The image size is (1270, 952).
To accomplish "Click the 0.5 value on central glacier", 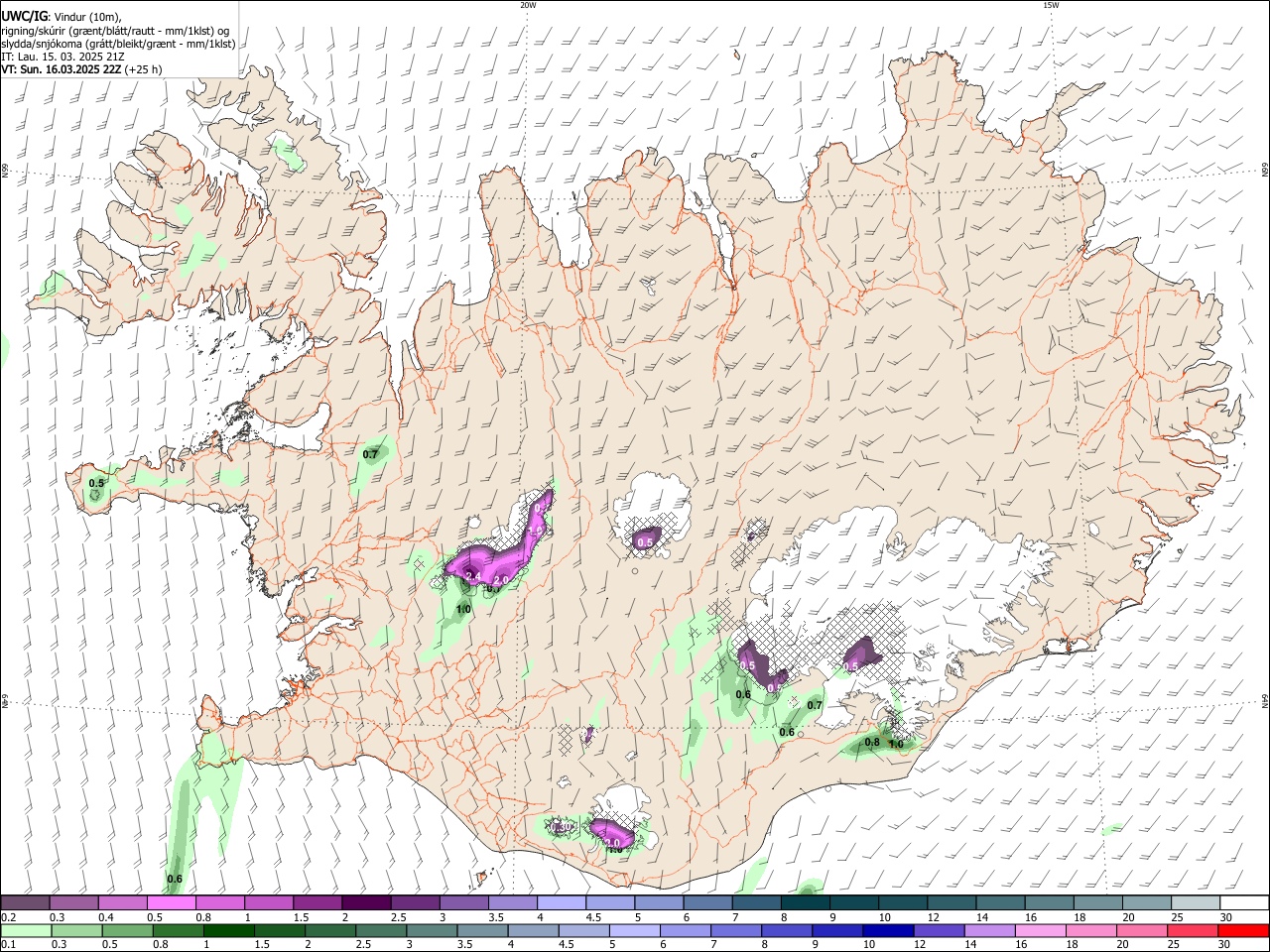I will [x=645, y=542].
